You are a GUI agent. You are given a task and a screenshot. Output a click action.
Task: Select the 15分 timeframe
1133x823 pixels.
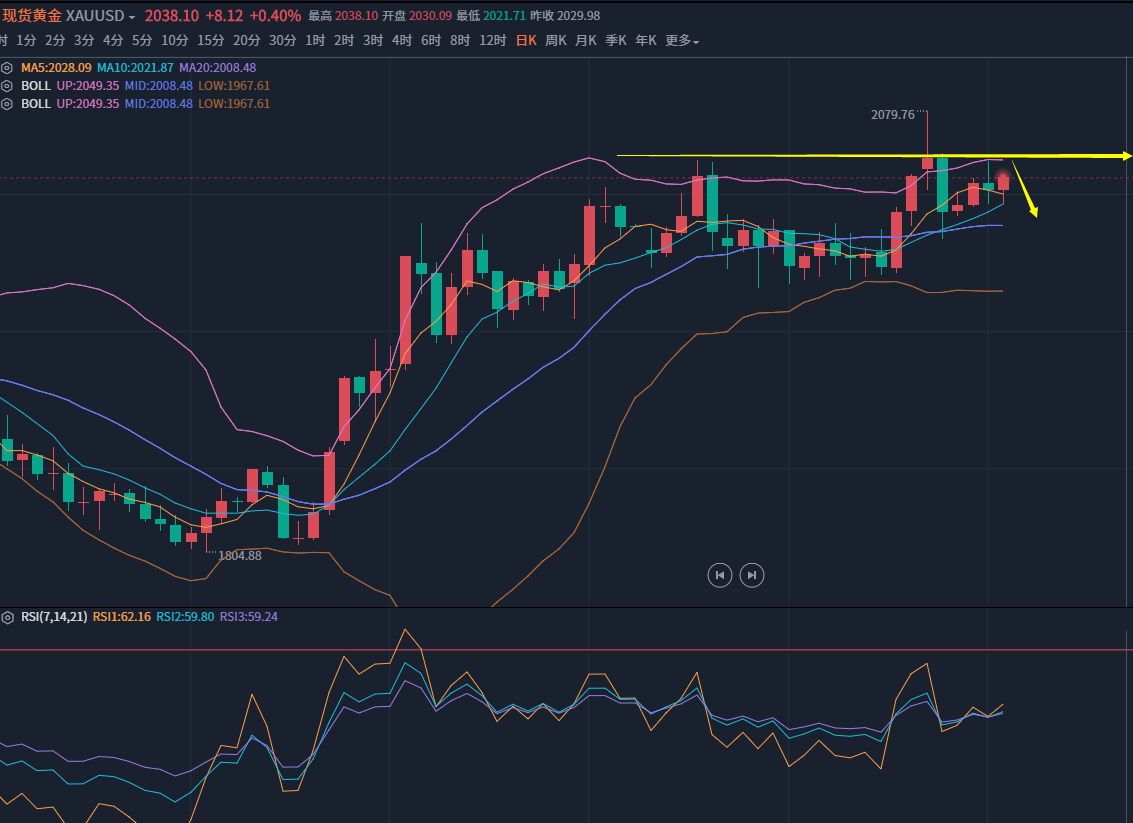(211, 41)
